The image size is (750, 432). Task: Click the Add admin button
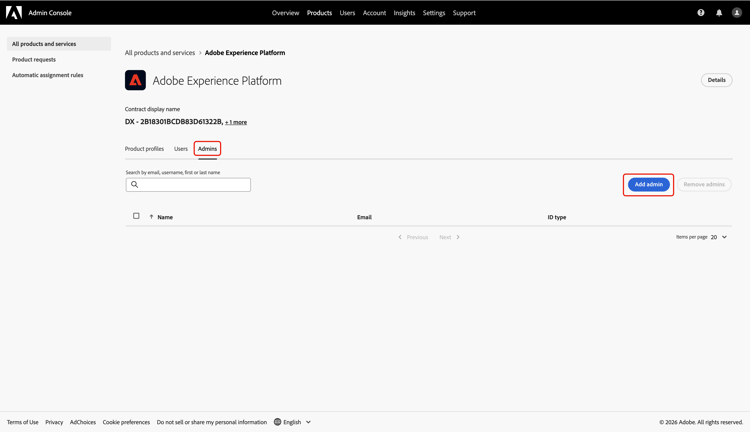coord(649,184)
